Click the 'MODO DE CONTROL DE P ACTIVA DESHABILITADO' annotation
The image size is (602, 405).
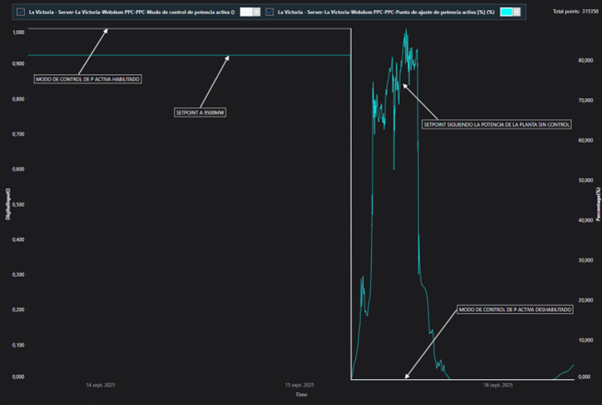tap(513, 310)
